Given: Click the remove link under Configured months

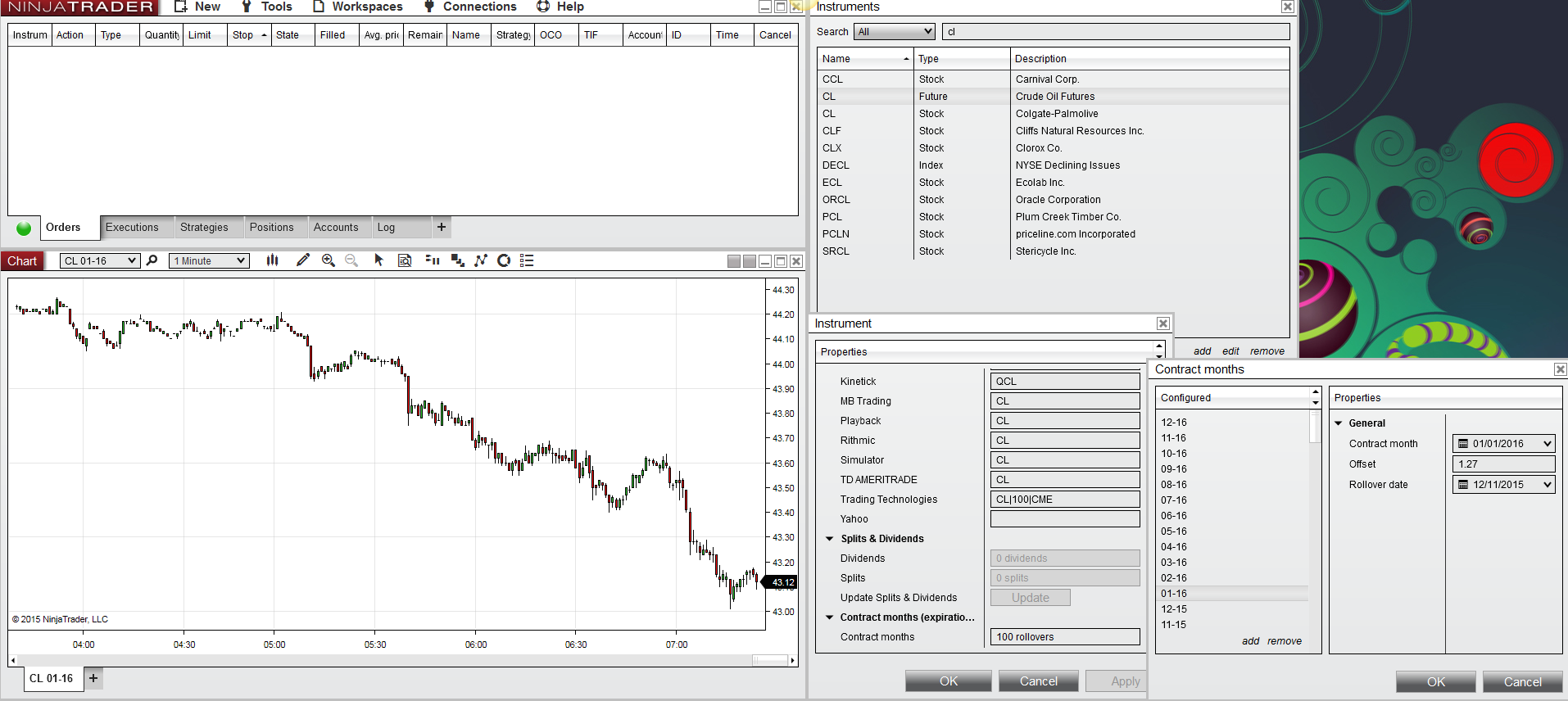Looking at the screenshot, I should 1284,641.
